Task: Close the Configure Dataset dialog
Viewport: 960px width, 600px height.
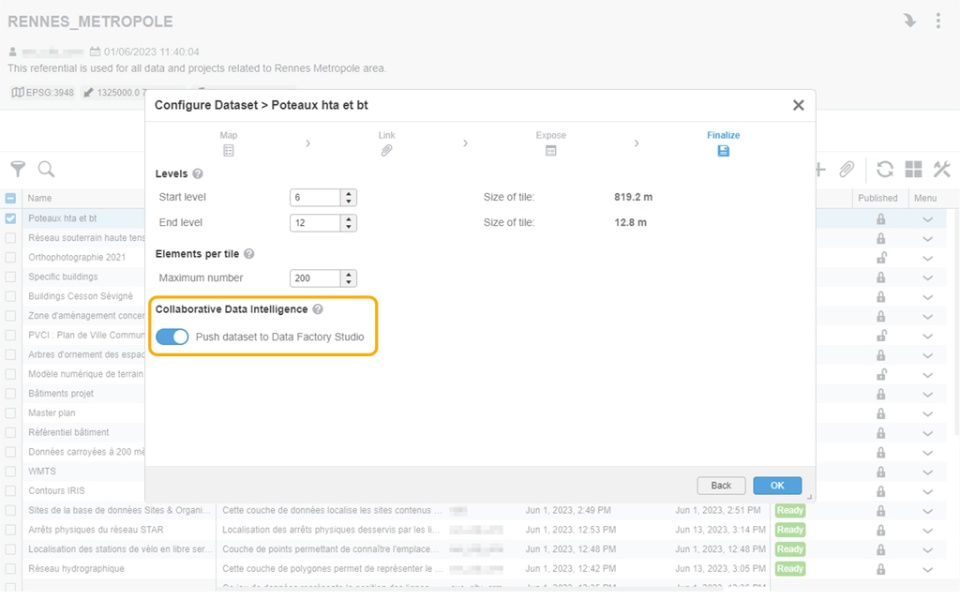Action: 798,105
